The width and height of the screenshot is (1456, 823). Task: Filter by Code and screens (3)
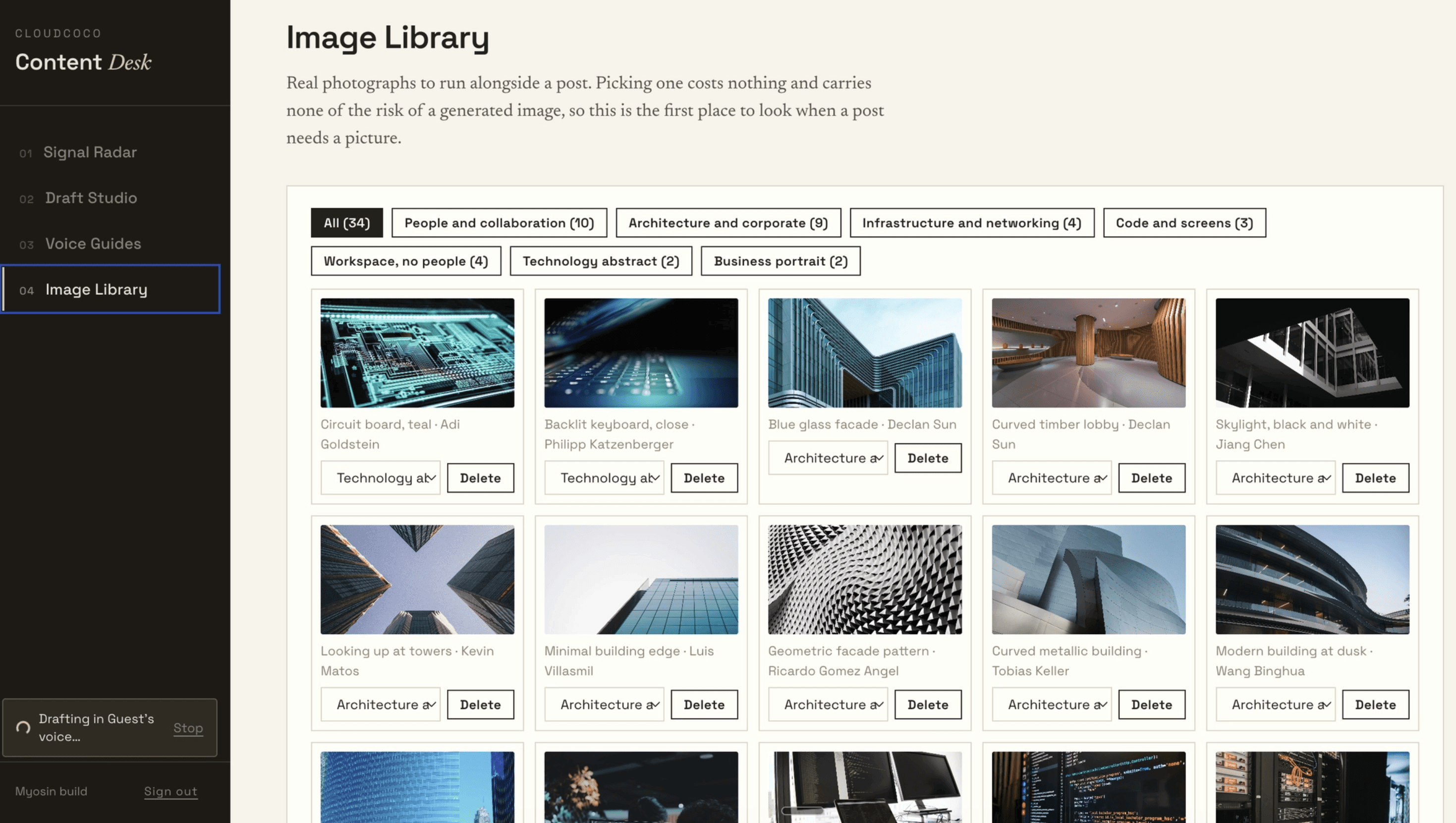pyautogui.click(x=1184, y=223)
